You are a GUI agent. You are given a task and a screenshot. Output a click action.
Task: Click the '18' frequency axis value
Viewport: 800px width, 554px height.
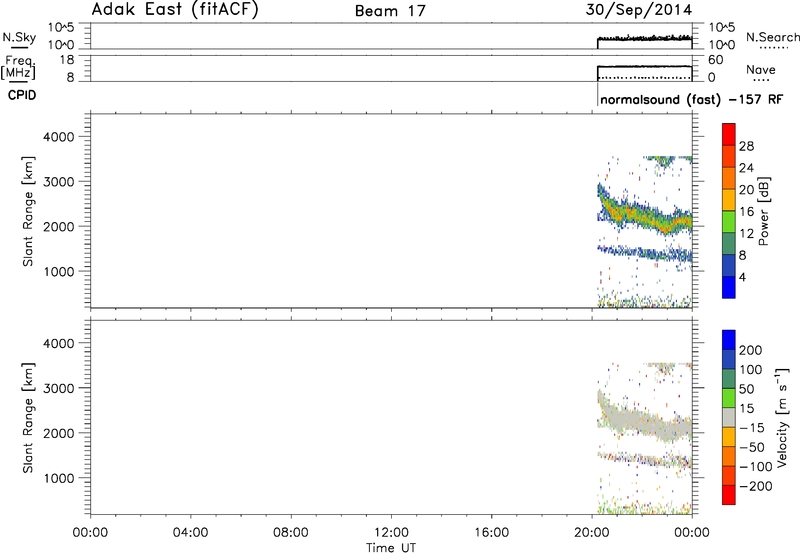tap(67, 60)
